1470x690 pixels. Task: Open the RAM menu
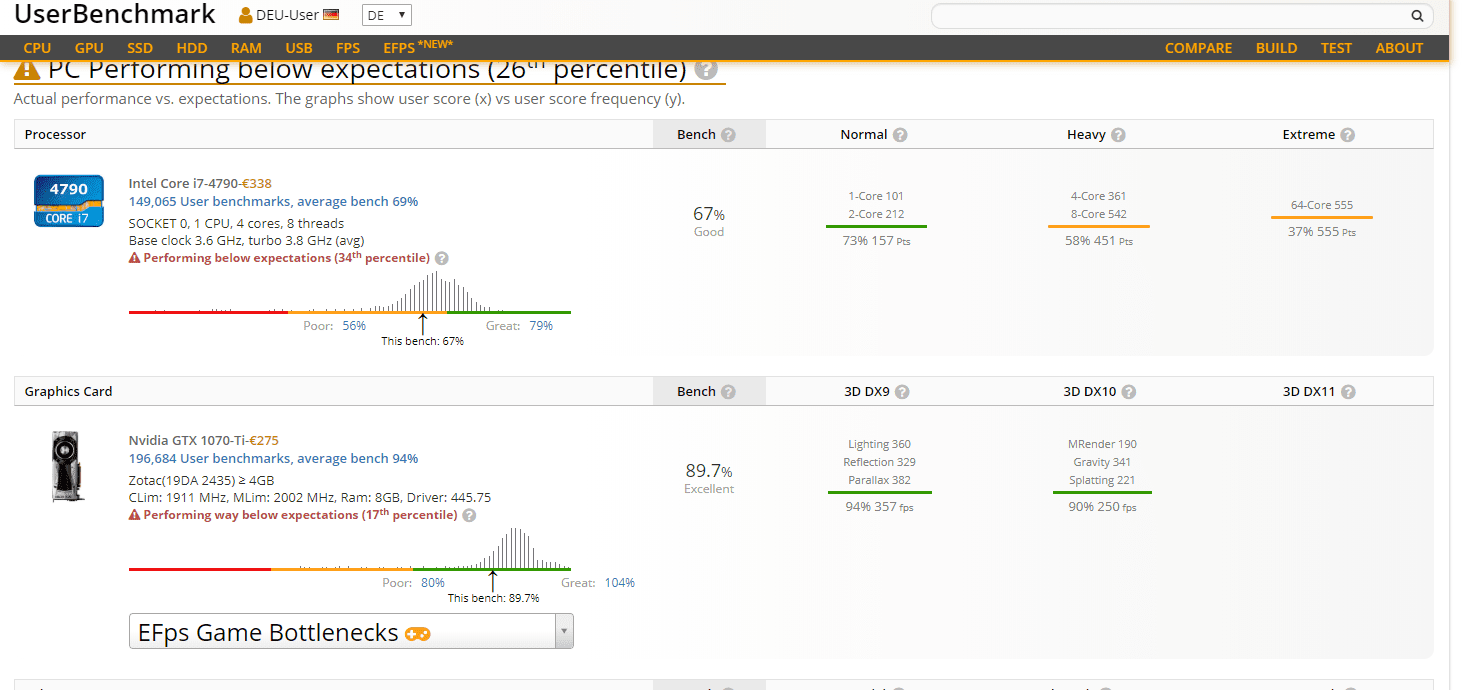point(246,48)
